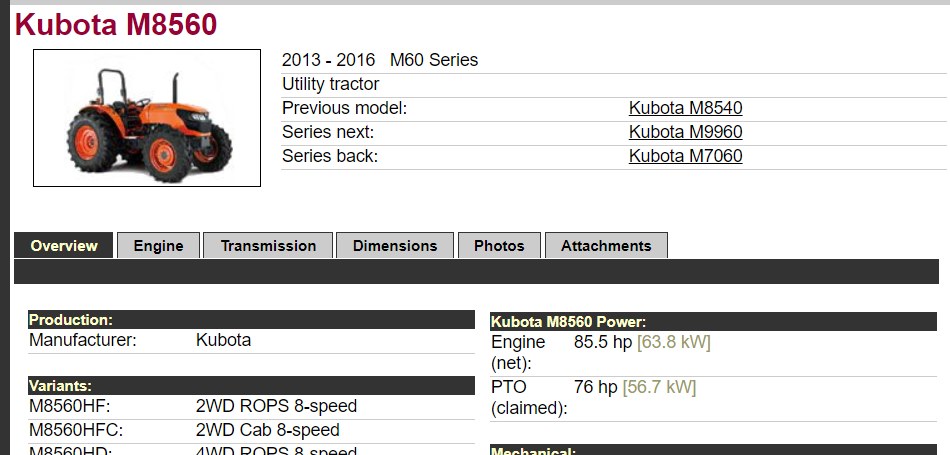Open the Transmission tab
The width and height of the screenshot is (950, 455).
click(268, 245)
